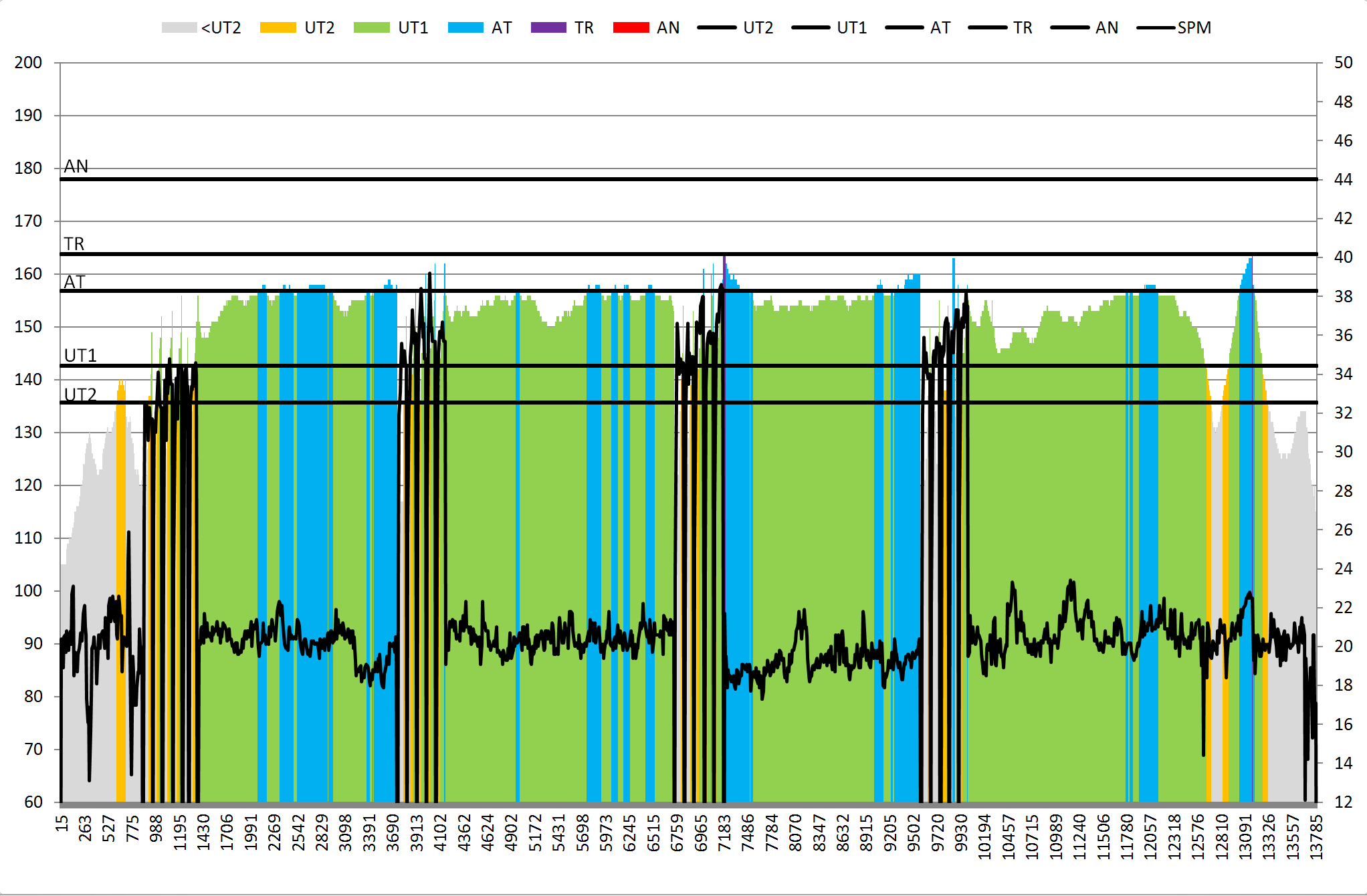Viewport: 1367px width, 896px height.
Task: Click the yellow UT2 legend swatch
Action: [278, 27]
